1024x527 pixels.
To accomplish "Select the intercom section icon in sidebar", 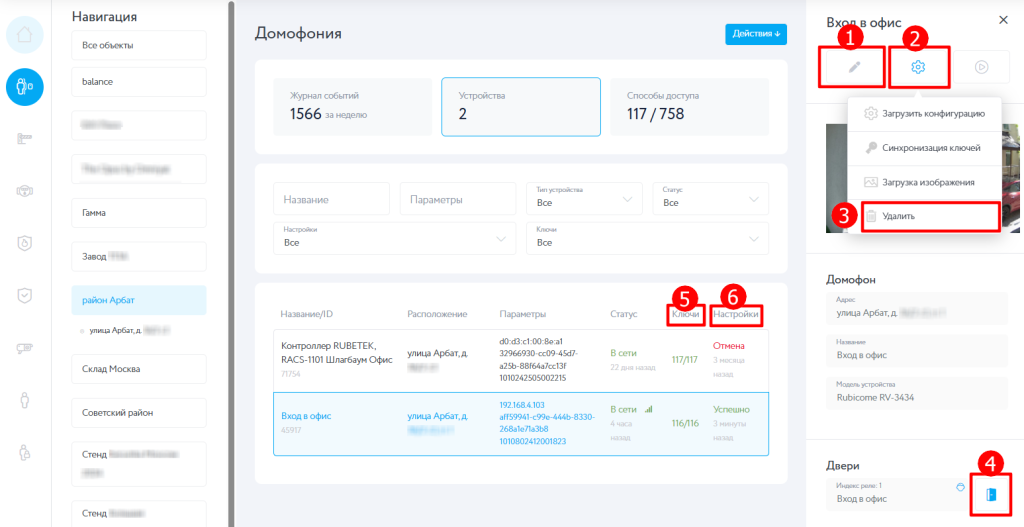I will pos(25,86).
